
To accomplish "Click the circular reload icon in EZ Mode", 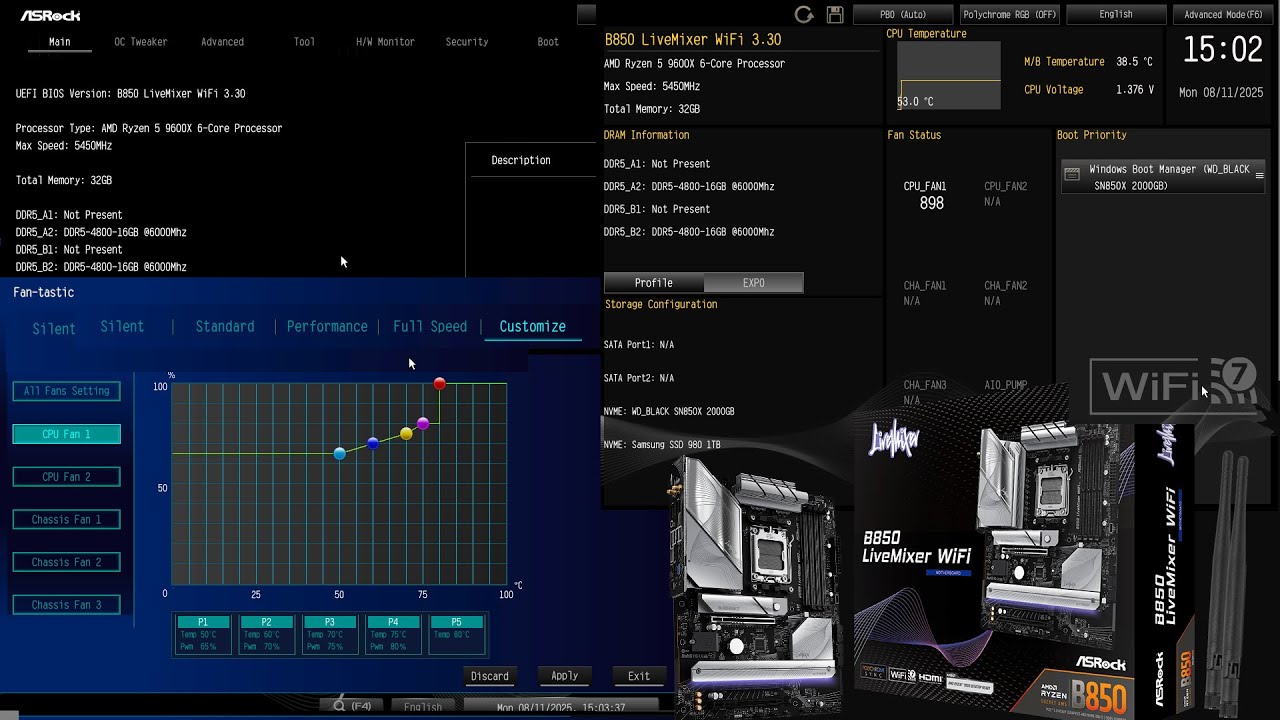I will (804, 14).
